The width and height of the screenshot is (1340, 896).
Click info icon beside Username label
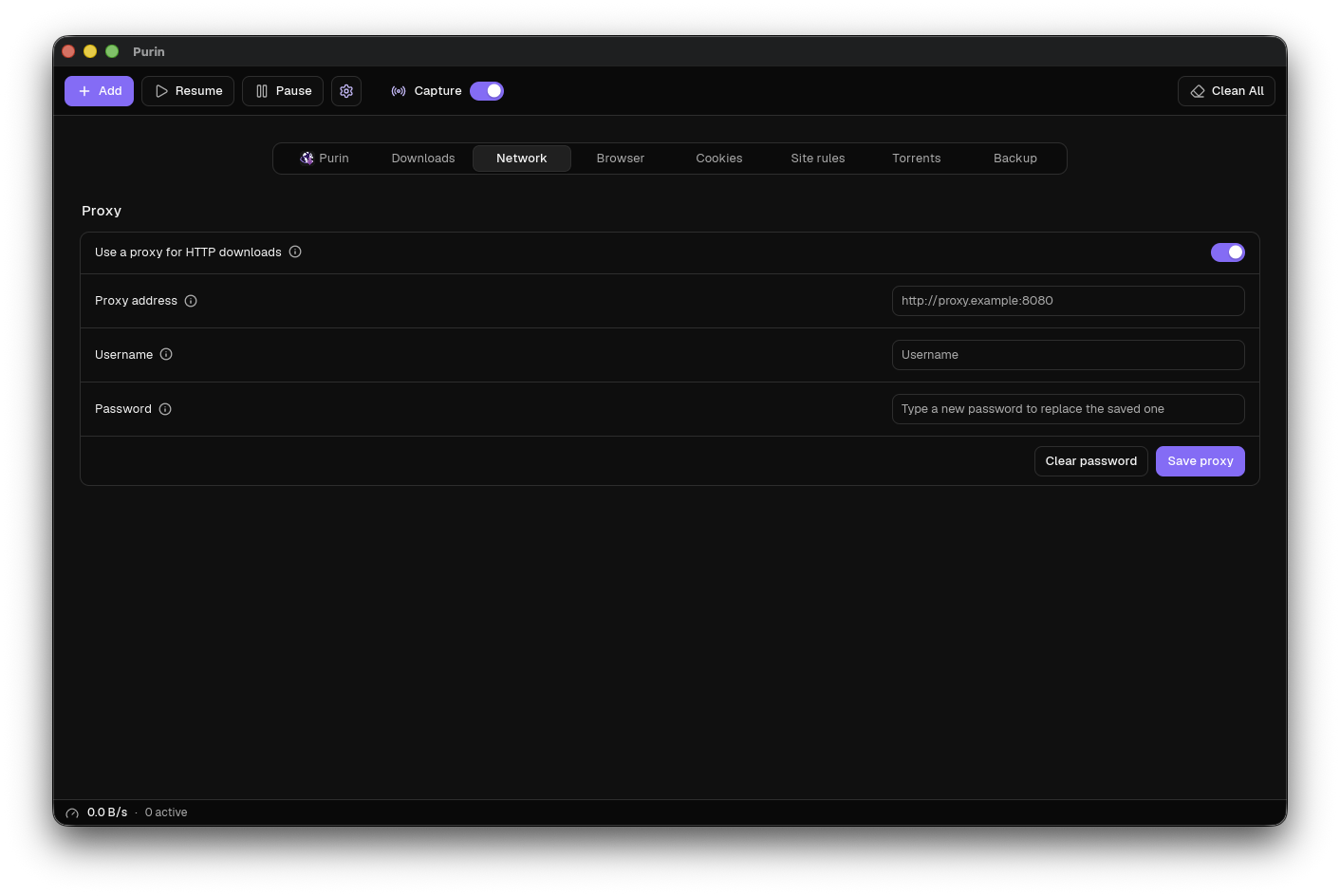click(166, 354)
